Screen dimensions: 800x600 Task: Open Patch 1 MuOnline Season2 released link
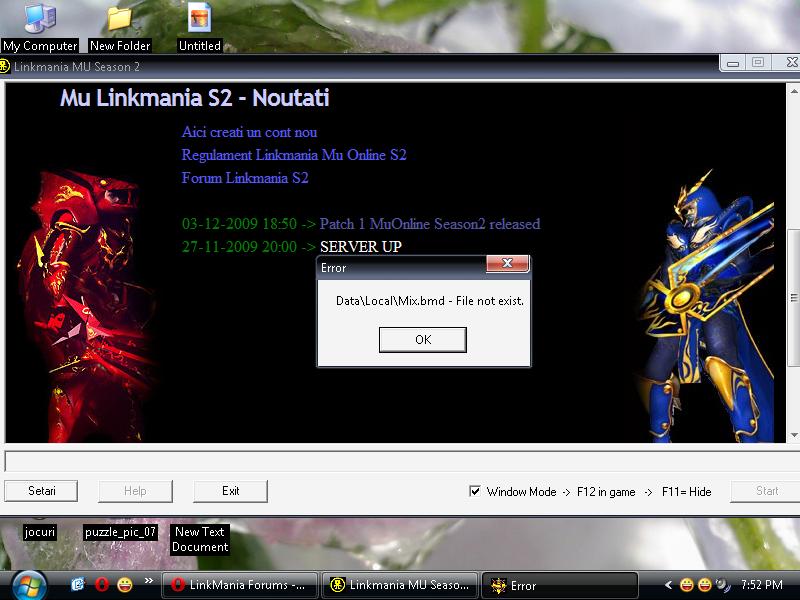click(x=430, y=223)
